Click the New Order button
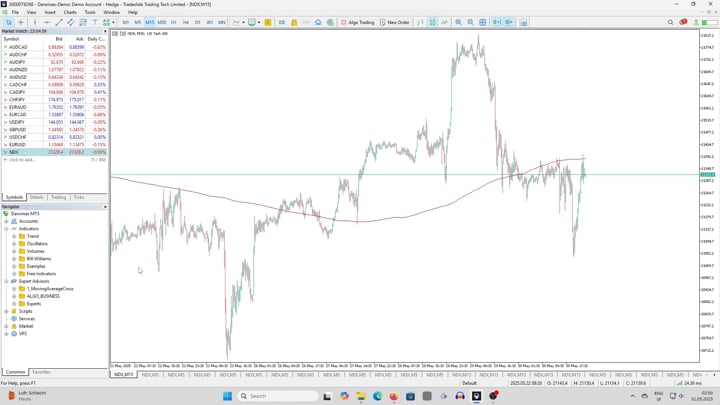The height and width of the screenshot is (405, 720). (x=394, y=22)
